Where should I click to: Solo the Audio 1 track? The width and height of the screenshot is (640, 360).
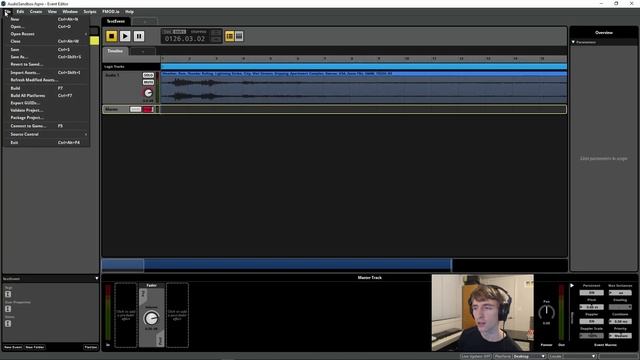point(148,76)
